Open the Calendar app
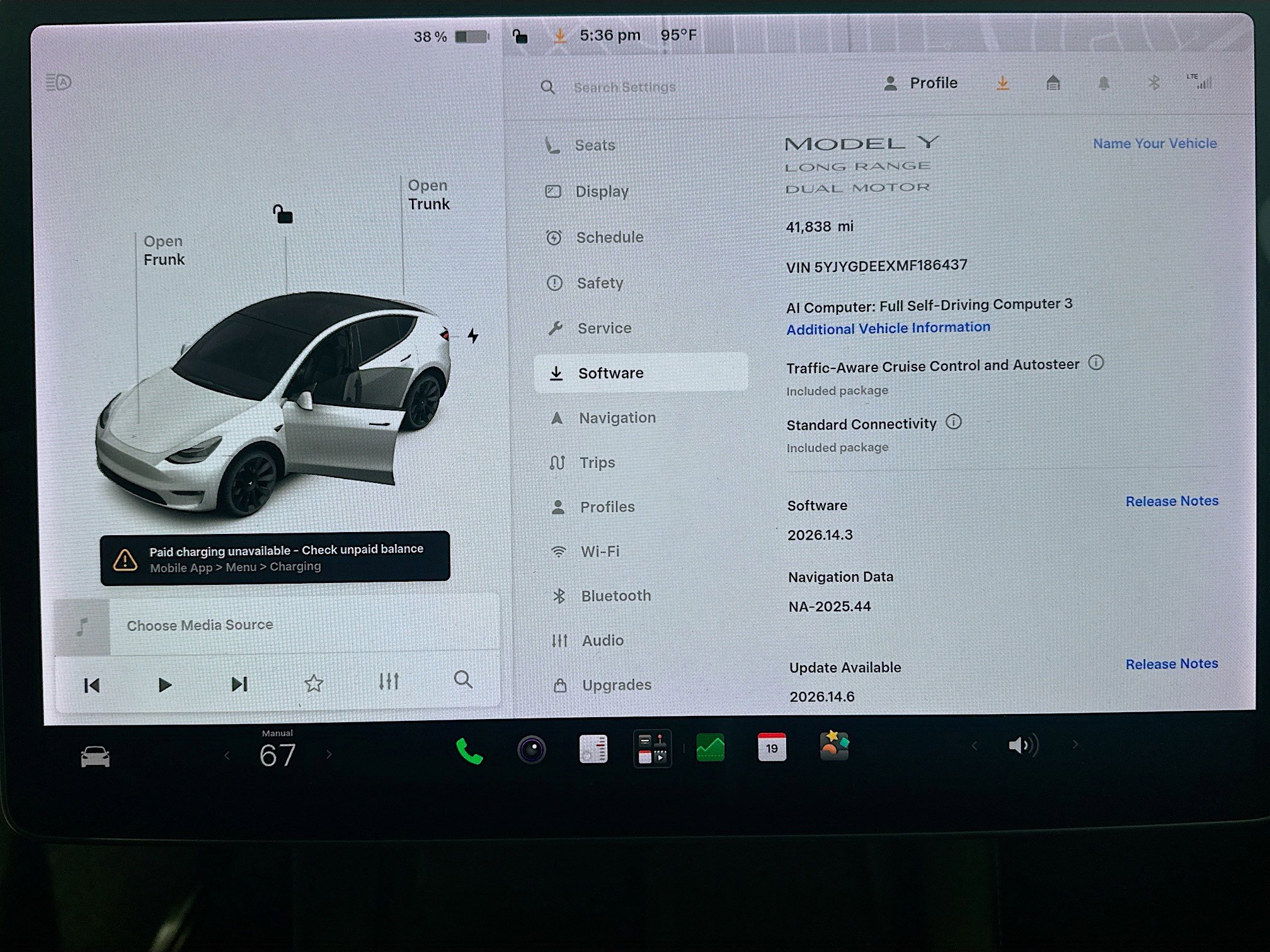This screenshot has width=1270, height=952. 772,747
